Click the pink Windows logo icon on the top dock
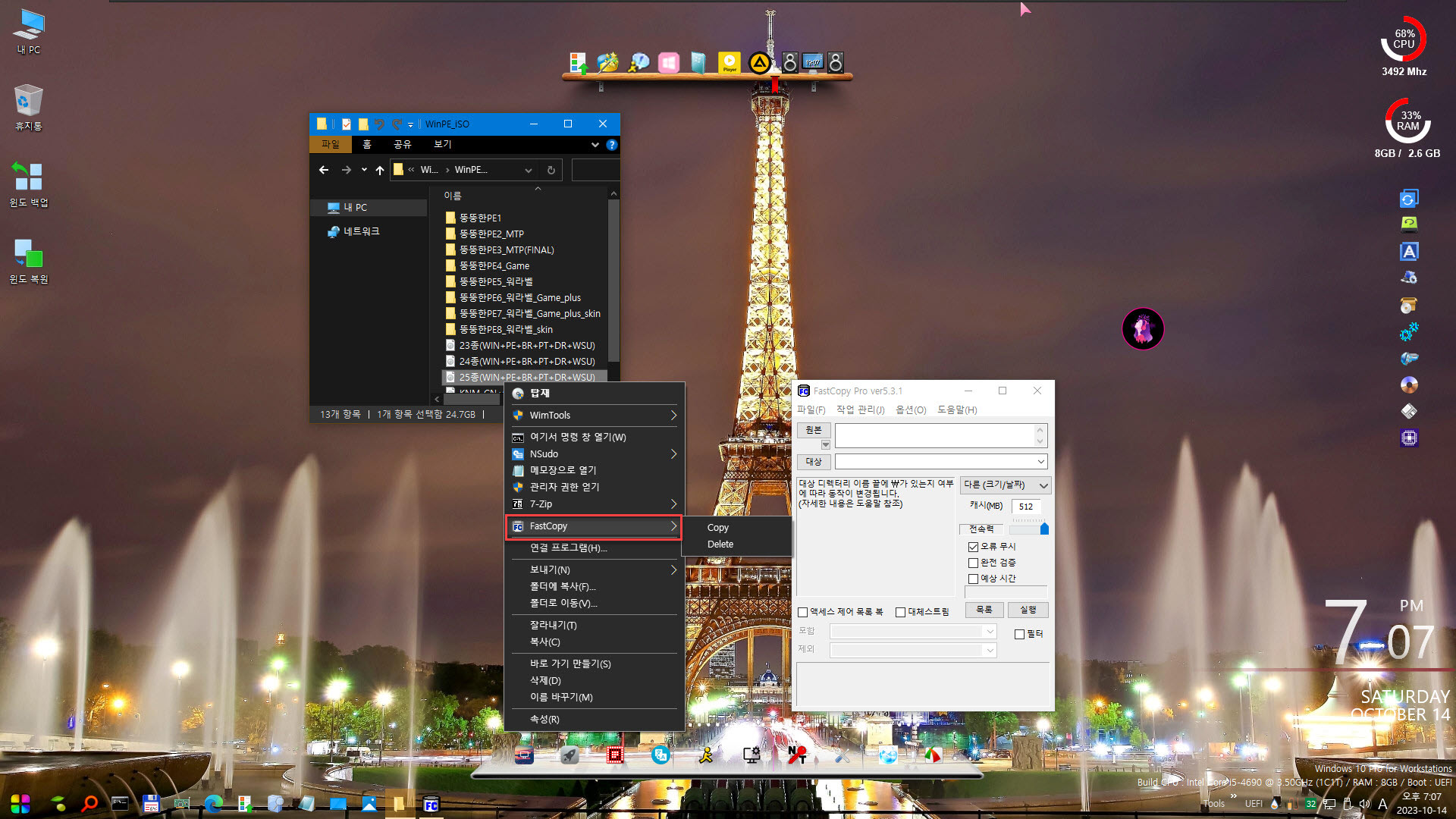 click(x=668, y=62)
